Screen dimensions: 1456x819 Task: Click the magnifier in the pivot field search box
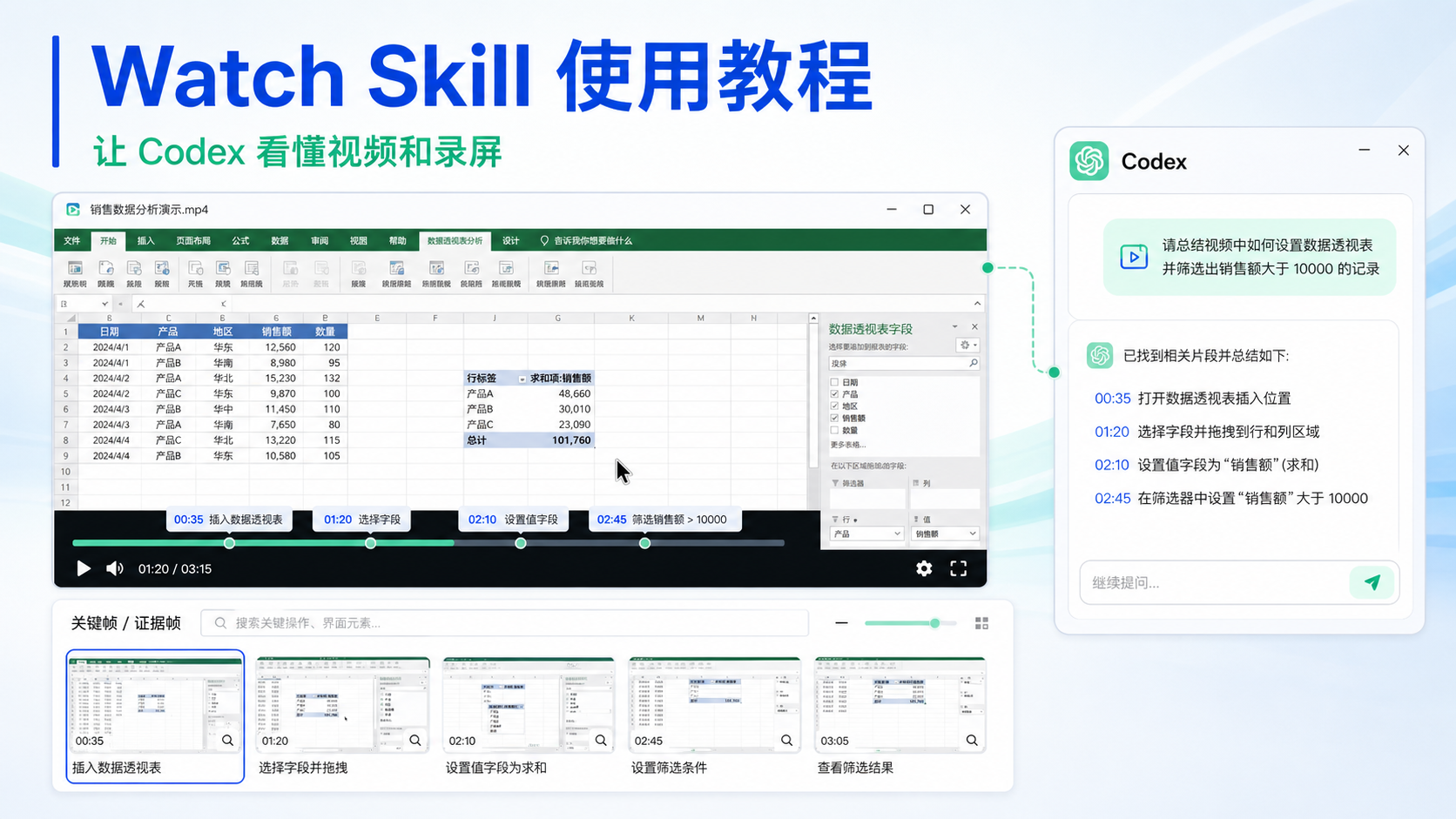click(x=973, y=364)
